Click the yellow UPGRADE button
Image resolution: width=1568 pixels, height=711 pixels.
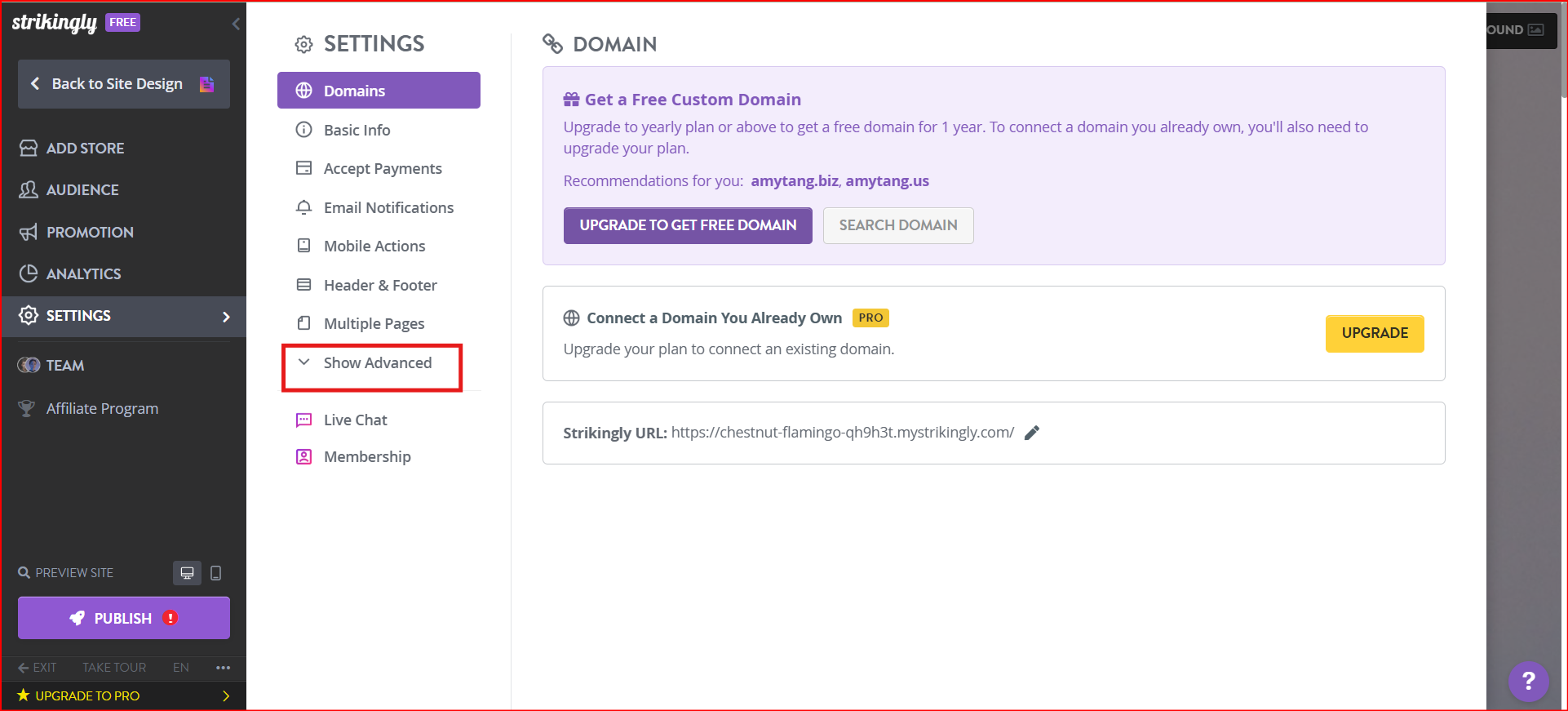tap(1375, 333)
